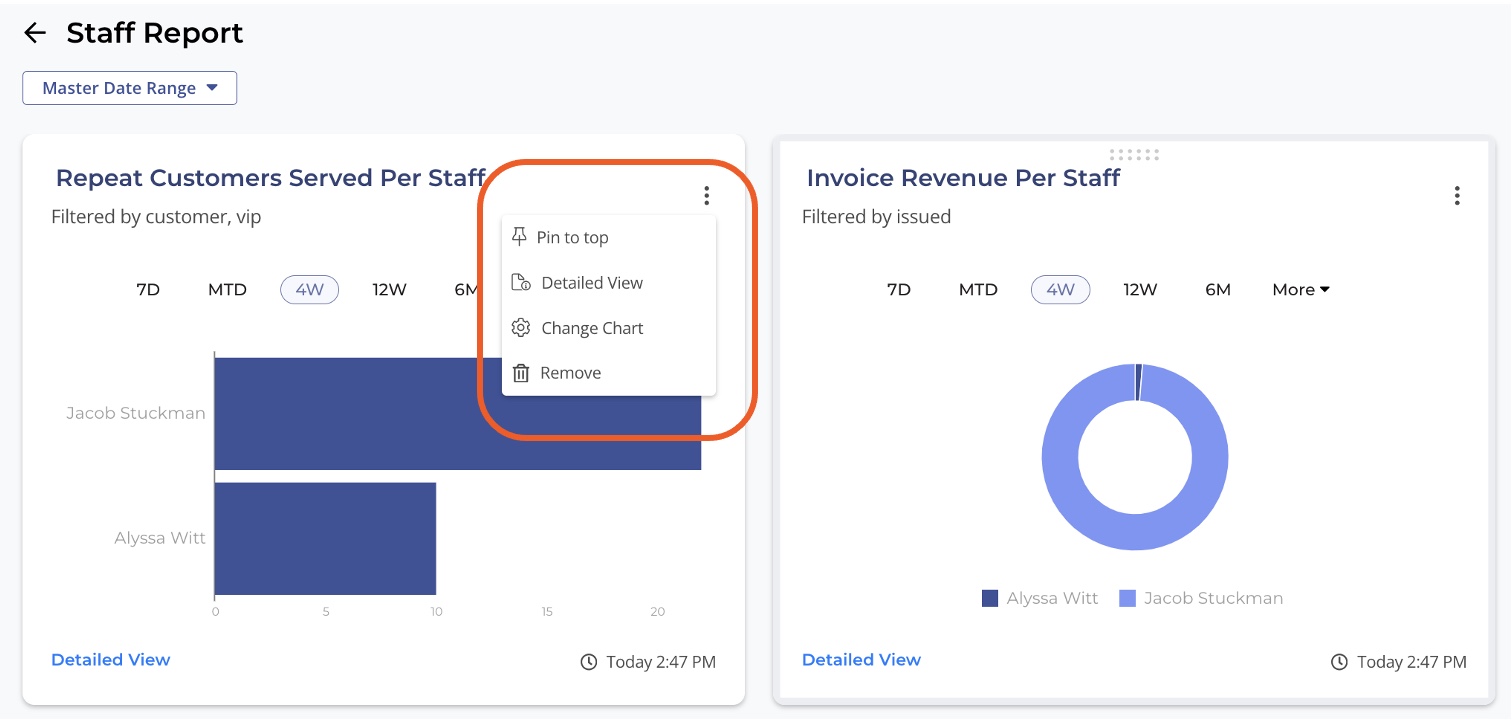This screenshot has height=726, width=1512.
Task: Open three-dot menu on Invoice Revenue card
Action: pos(1457,196)
